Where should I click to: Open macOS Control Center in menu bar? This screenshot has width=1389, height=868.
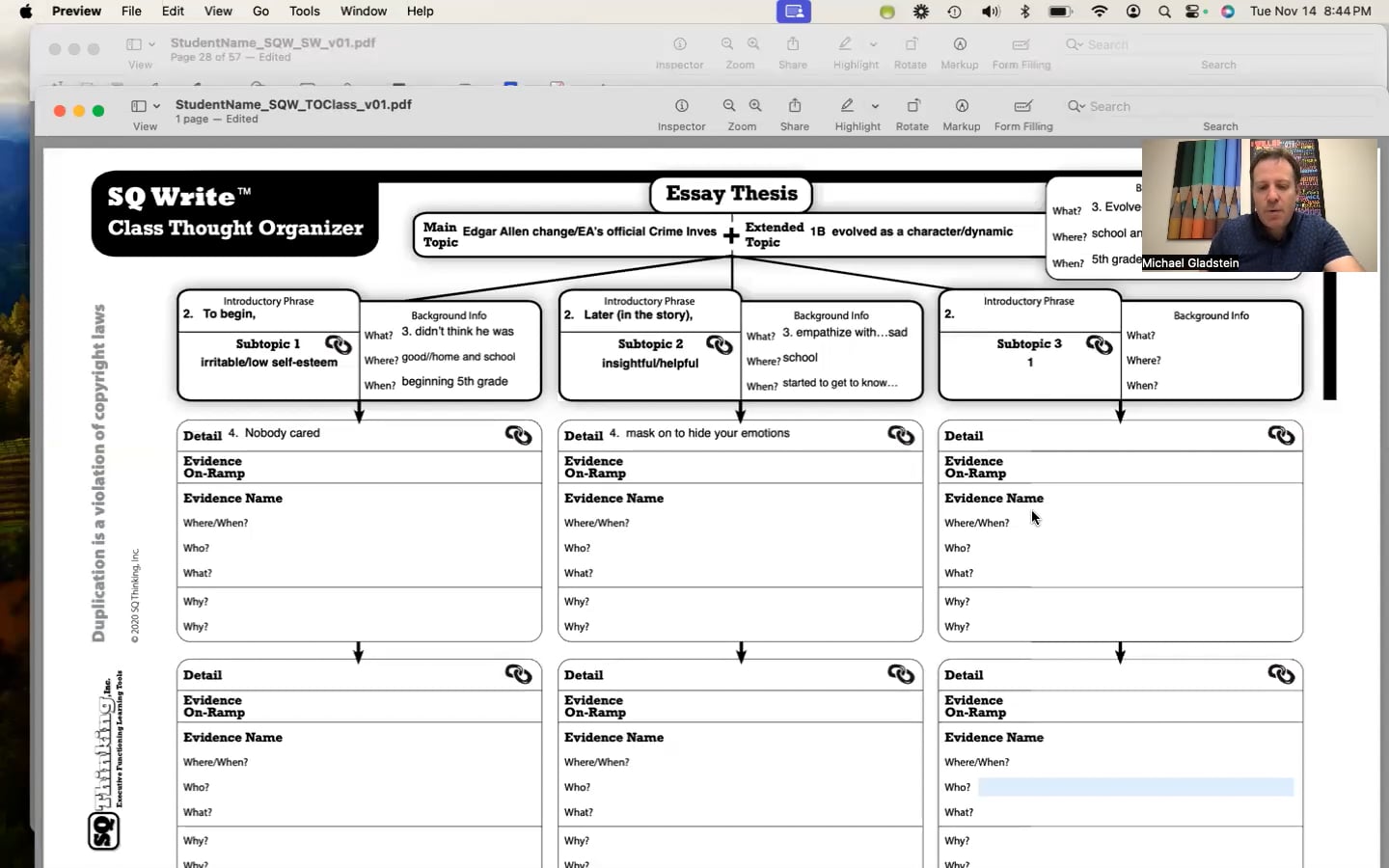[x=1194, y=12]
